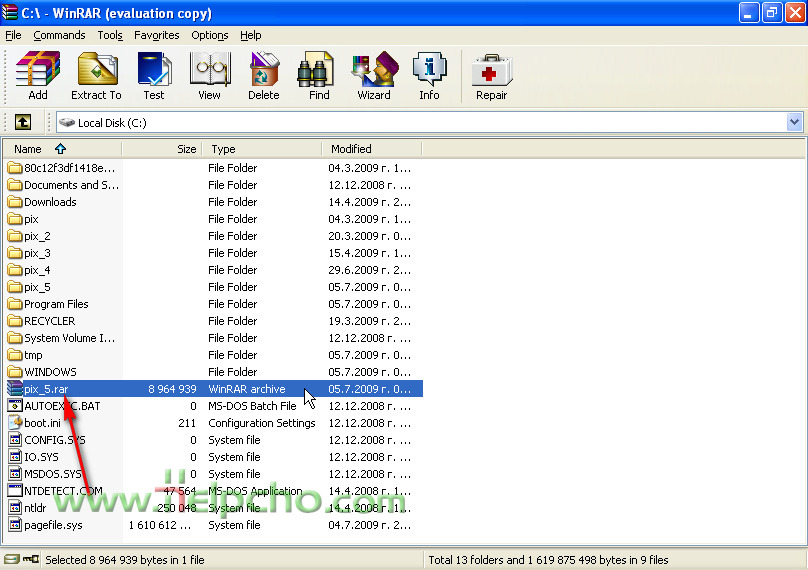Click the drive icon in status bar
Image resolution: width=808 pixels, height=570 pixels.
click(x=11, y=559)
